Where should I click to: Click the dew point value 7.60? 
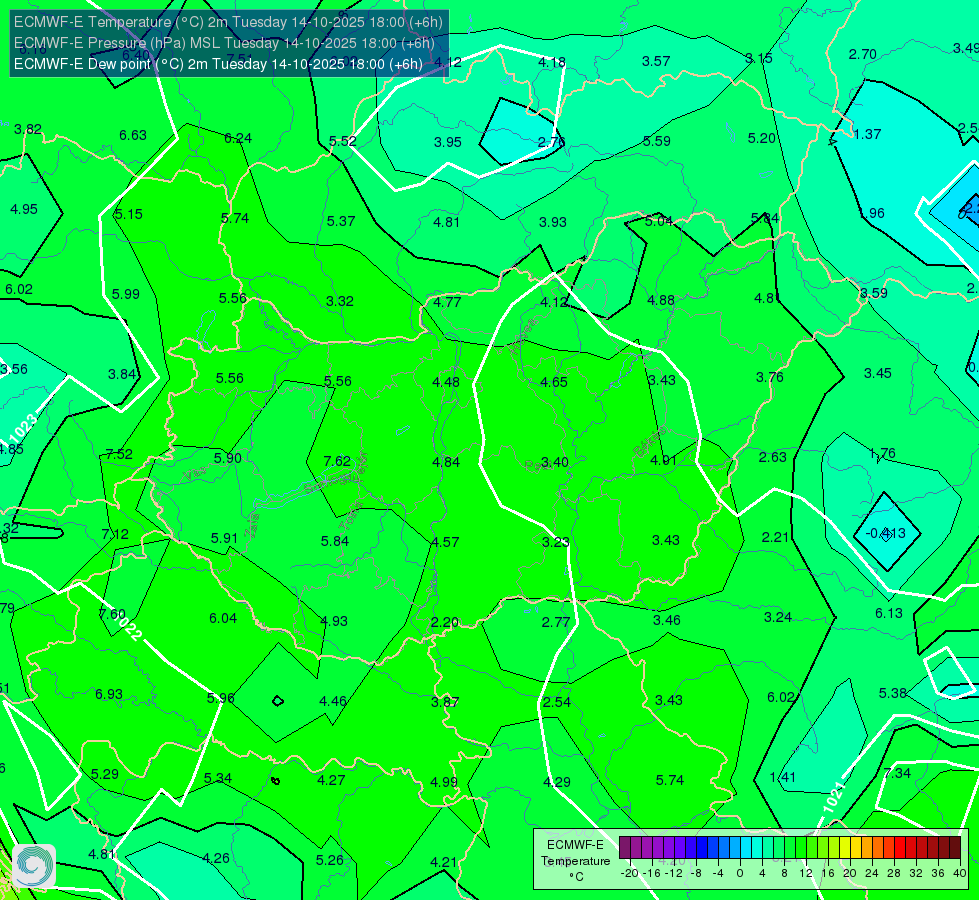112,614
